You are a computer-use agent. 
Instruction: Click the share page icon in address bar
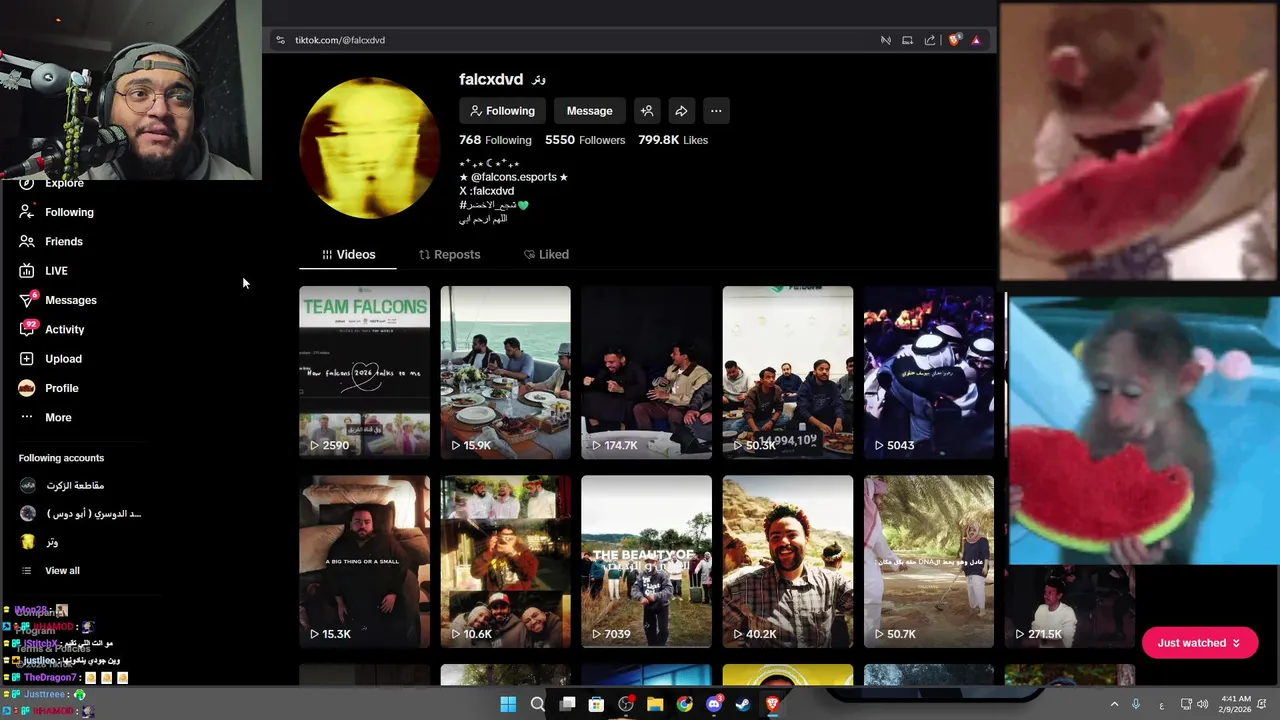[930, 40]
